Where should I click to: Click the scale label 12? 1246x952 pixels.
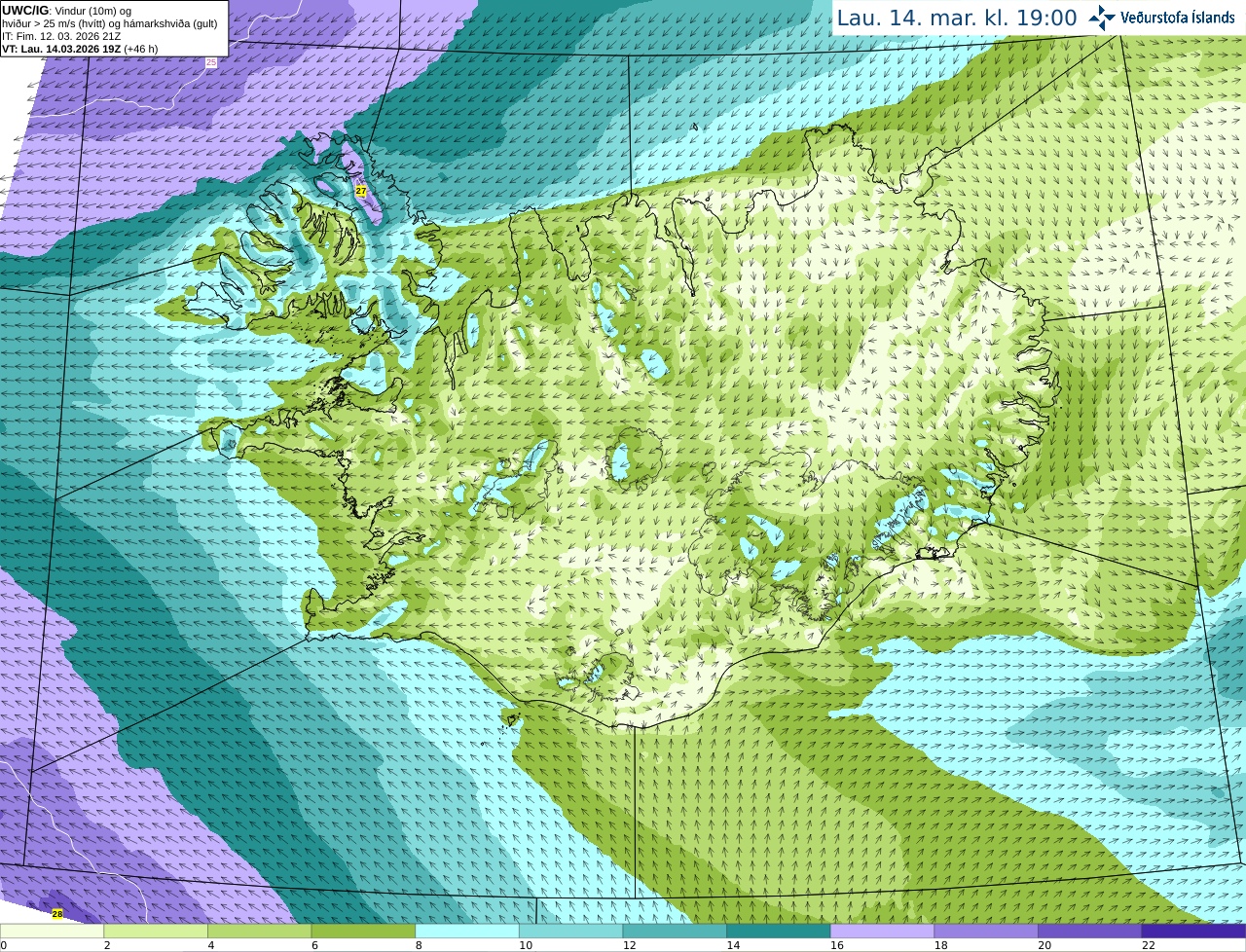pos(629,945)
